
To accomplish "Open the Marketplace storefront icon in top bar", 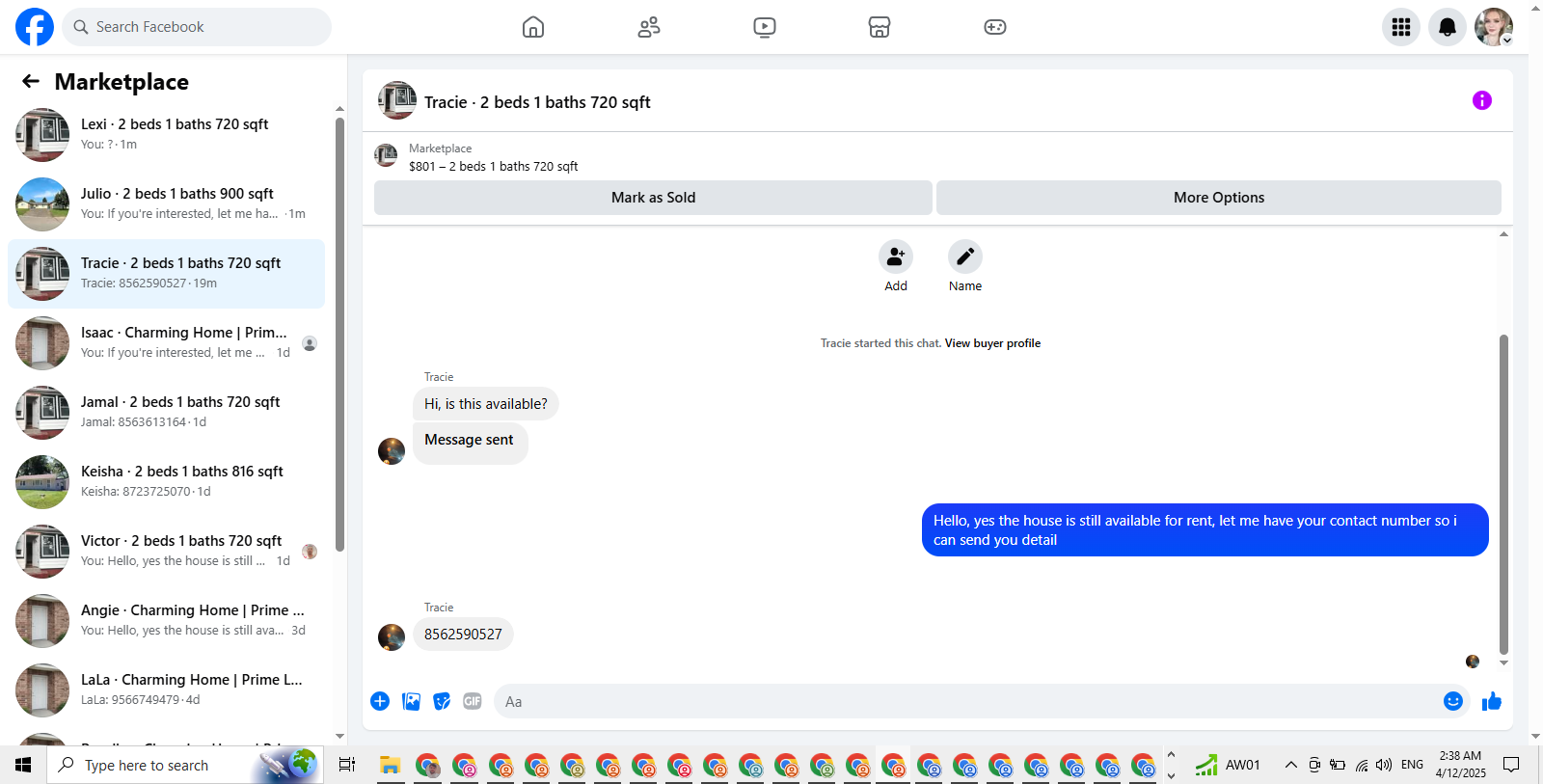I will pos(880,27).
